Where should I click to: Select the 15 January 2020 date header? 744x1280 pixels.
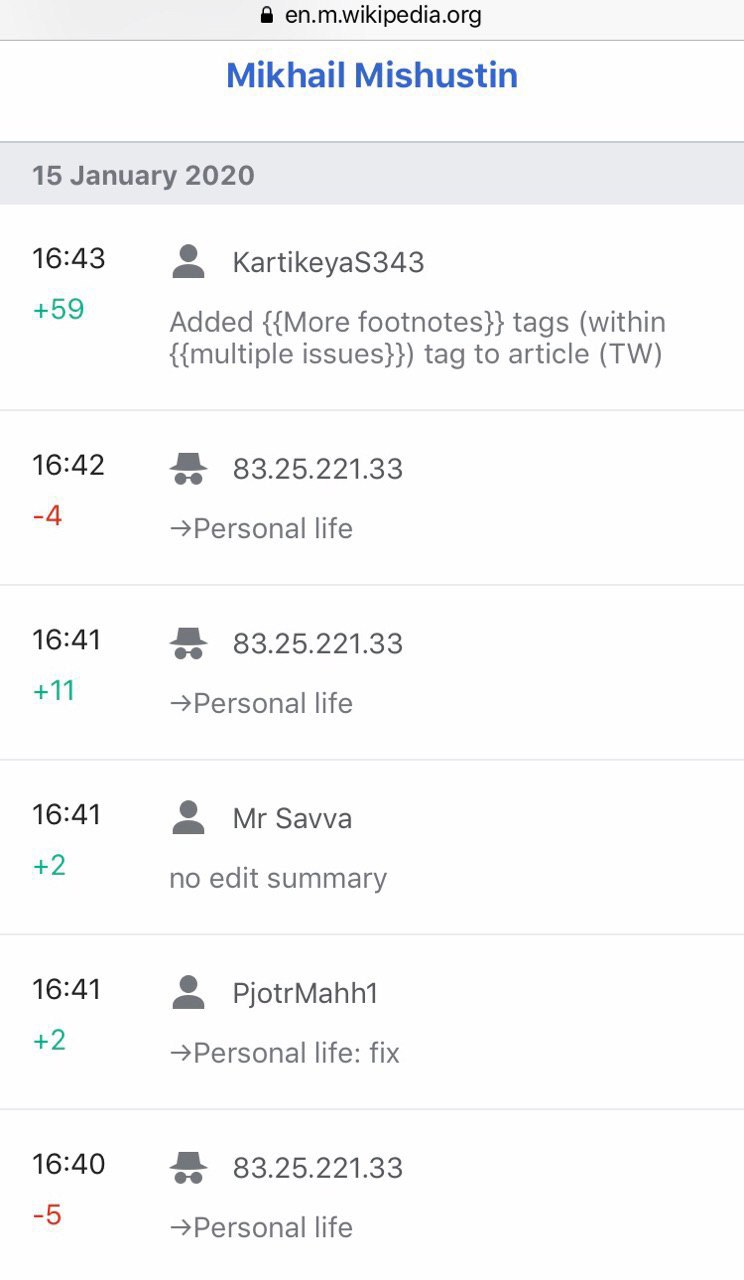[372, 175]
